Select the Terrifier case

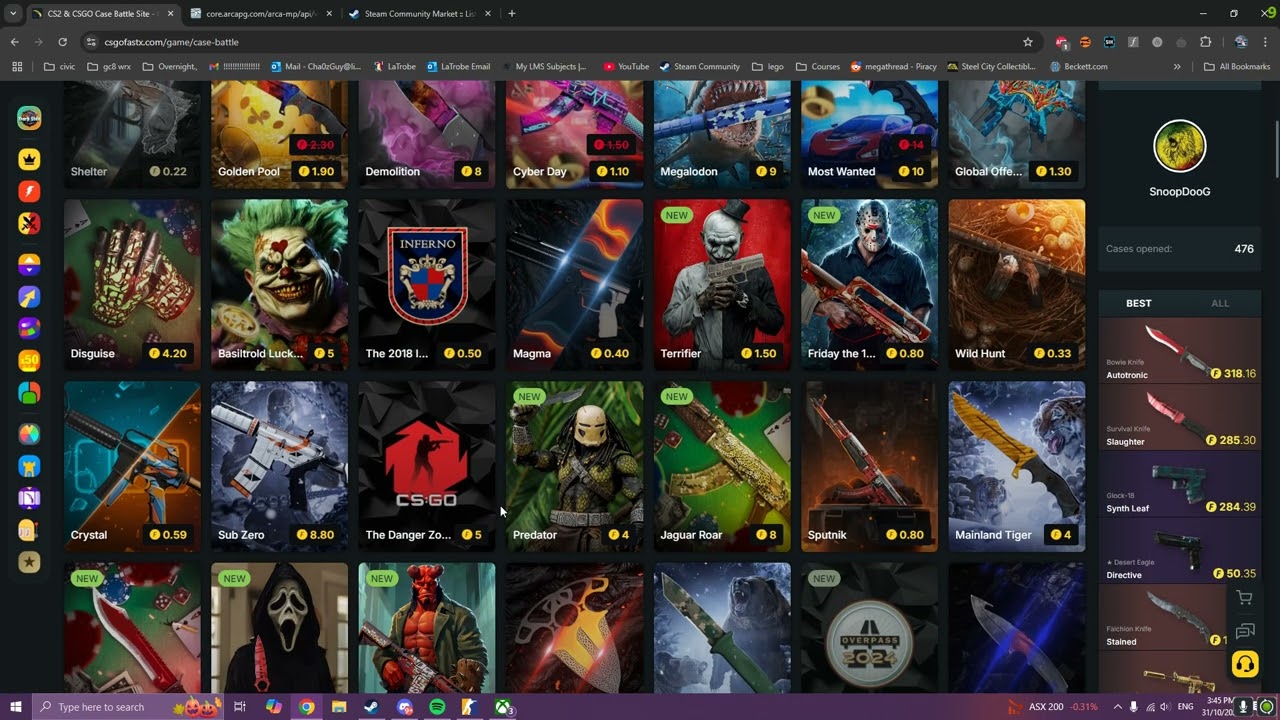pos(722,285)
